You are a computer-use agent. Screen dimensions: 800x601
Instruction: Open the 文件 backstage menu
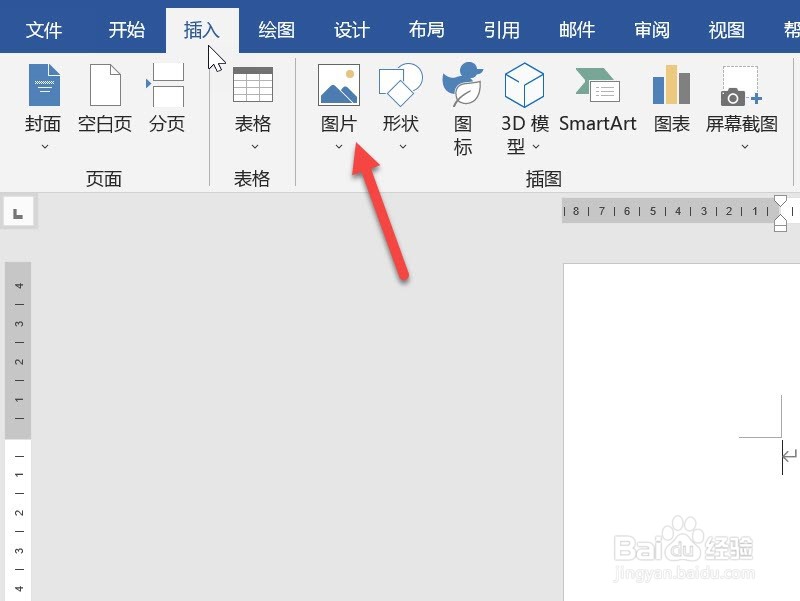(43, 29)
